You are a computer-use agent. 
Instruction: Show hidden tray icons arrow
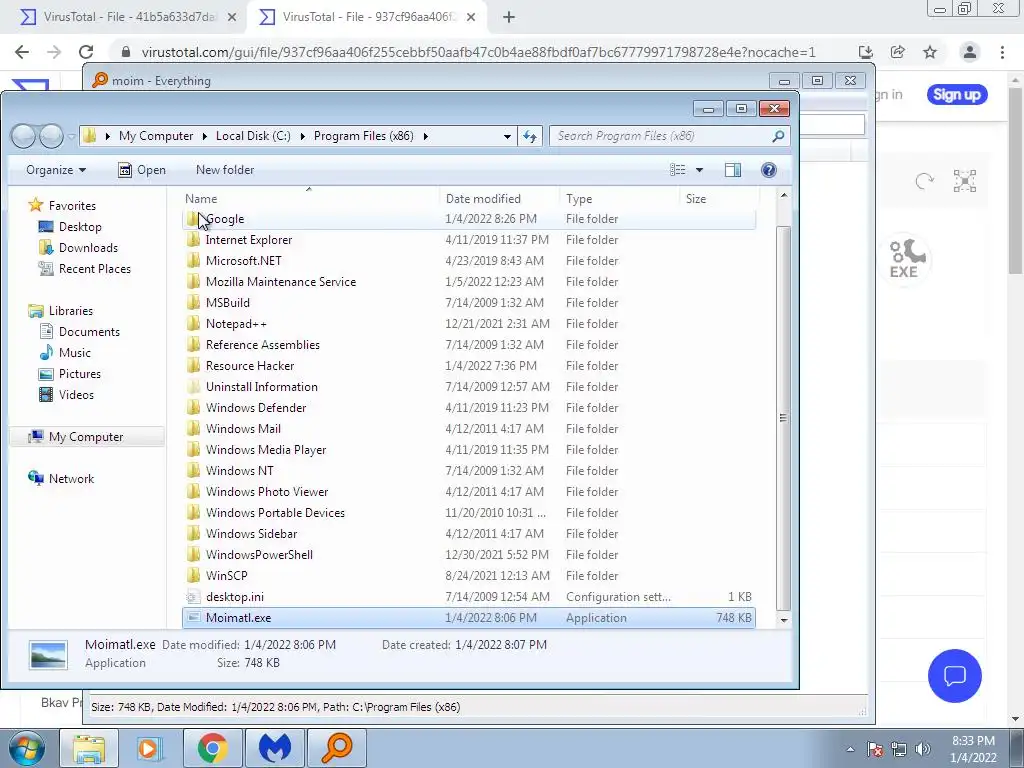(850, 749)
